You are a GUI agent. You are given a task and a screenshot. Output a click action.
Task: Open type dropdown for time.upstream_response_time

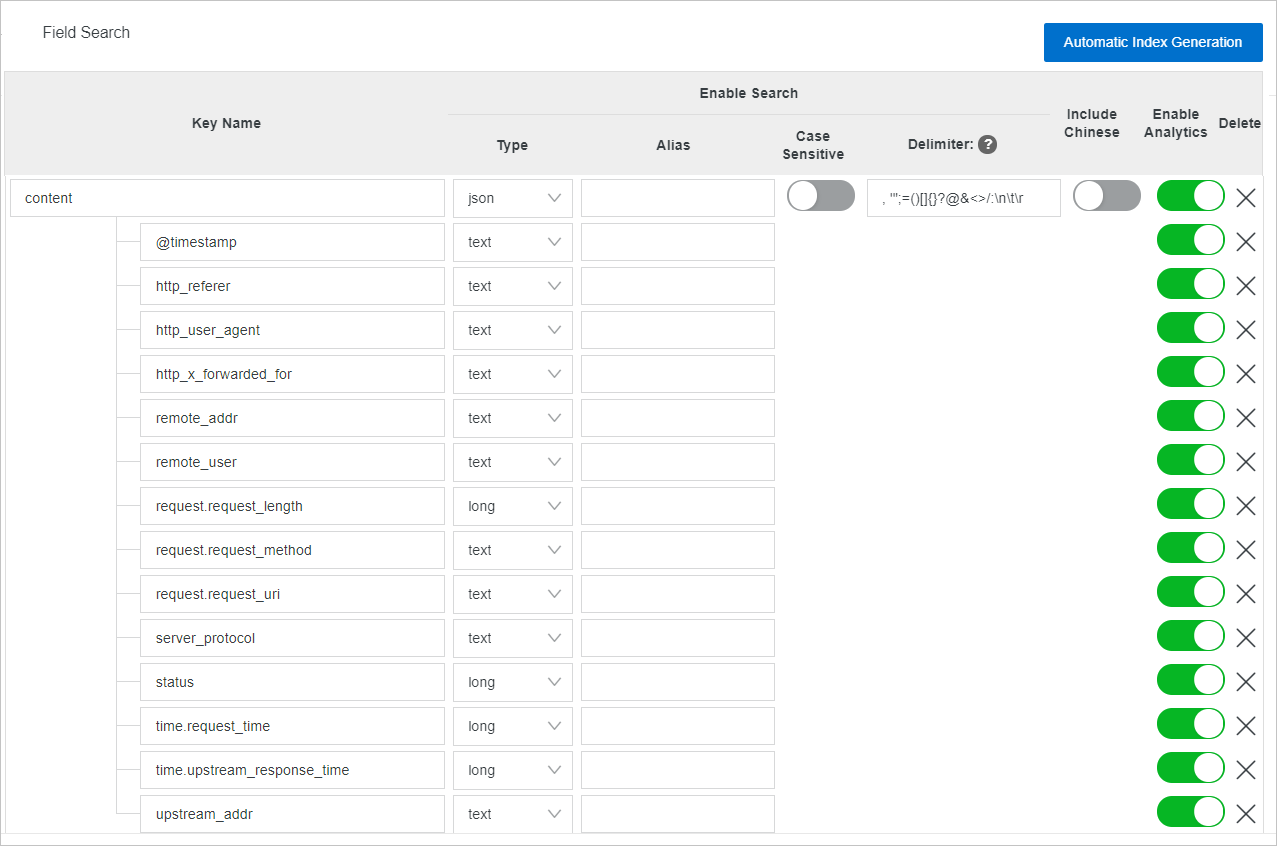(x=513, y=770)
